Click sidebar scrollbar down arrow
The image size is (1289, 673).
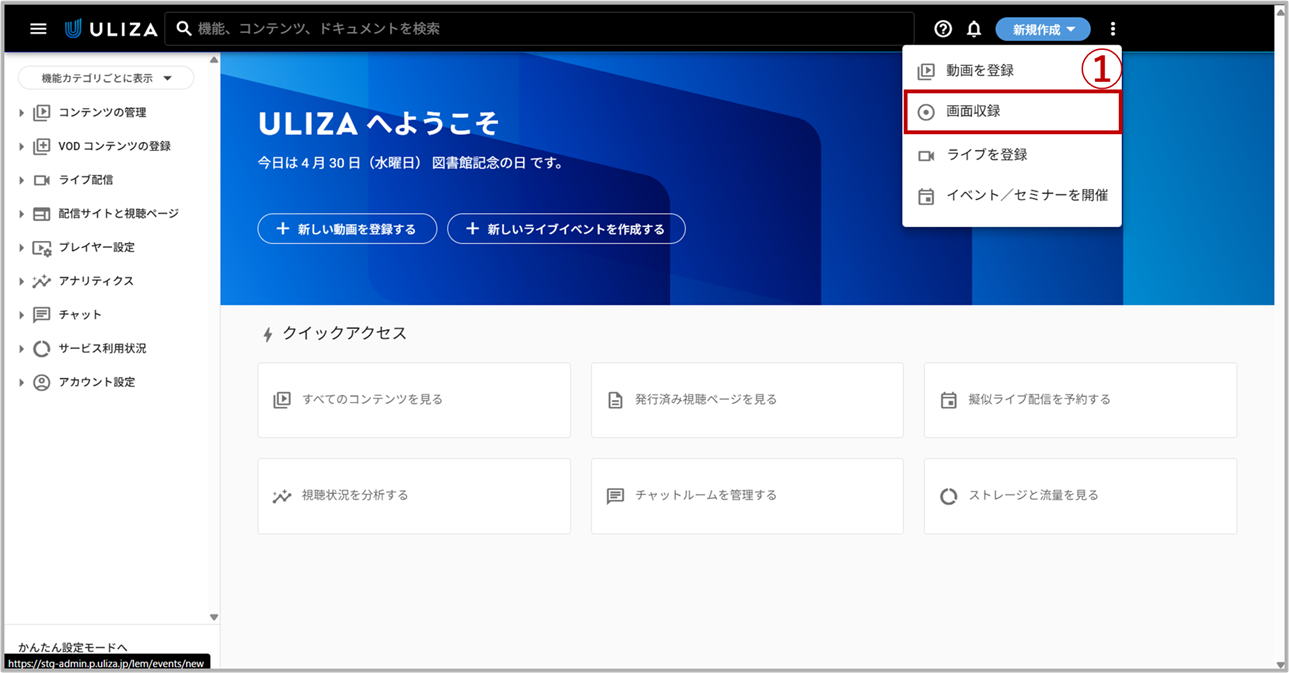coord(214,617)
